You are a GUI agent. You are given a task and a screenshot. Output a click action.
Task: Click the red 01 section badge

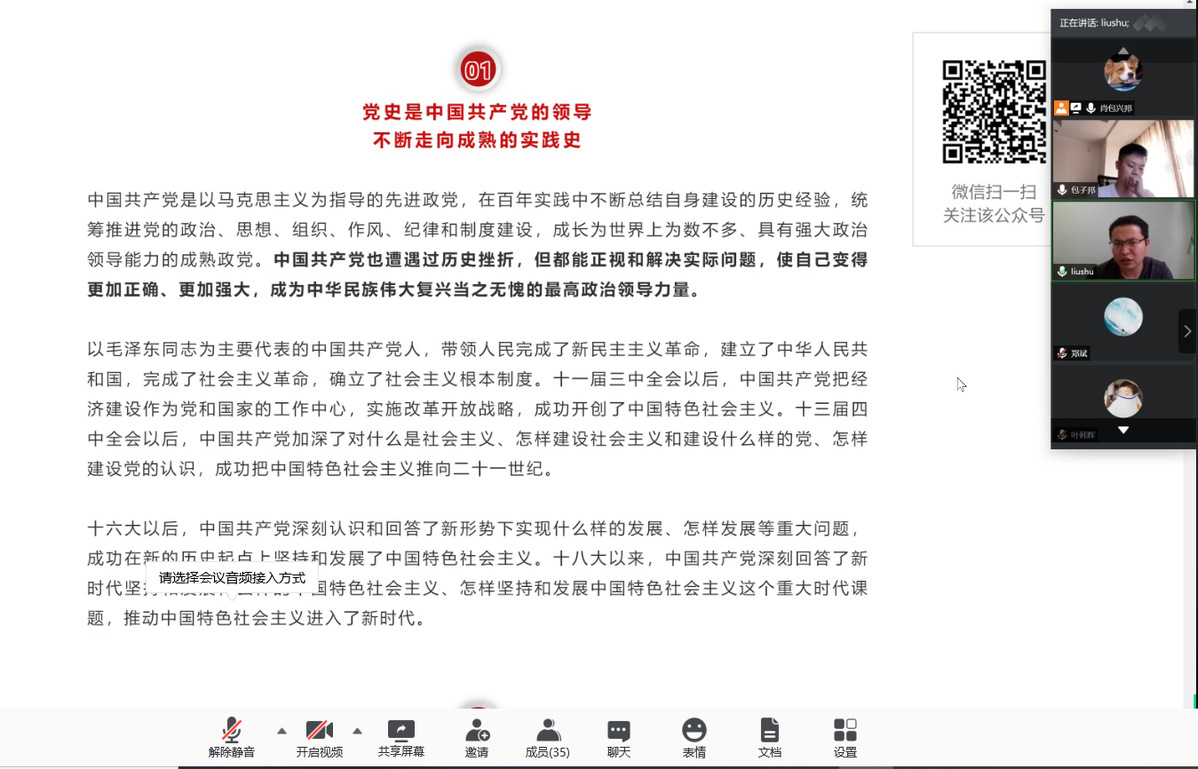tap(478, 70)
